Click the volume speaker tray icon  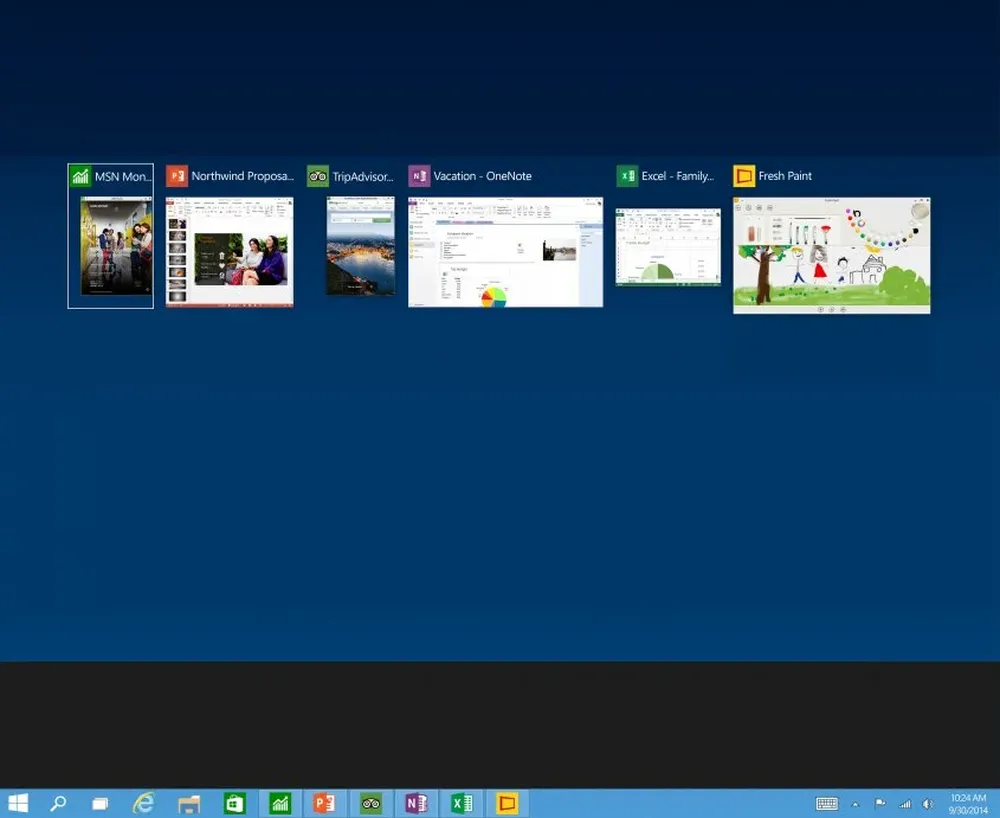(x=928, y=803)
